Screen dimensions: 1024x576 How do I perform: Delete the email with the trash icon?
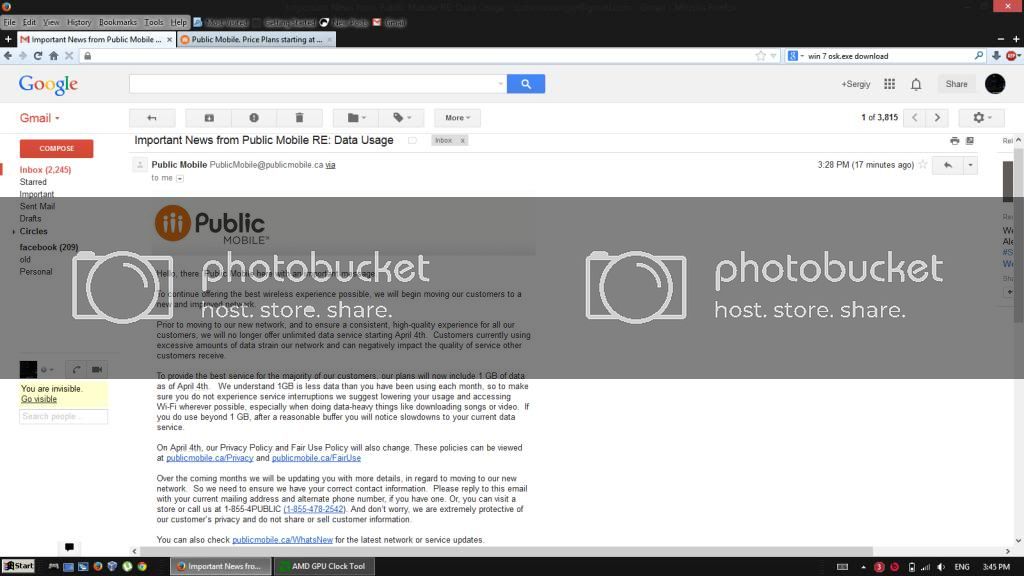coord(299,118)
